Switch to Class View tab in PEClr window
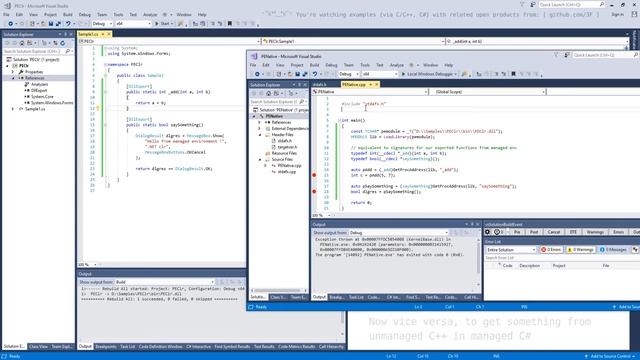640x360 pixels. coord(38,347)
